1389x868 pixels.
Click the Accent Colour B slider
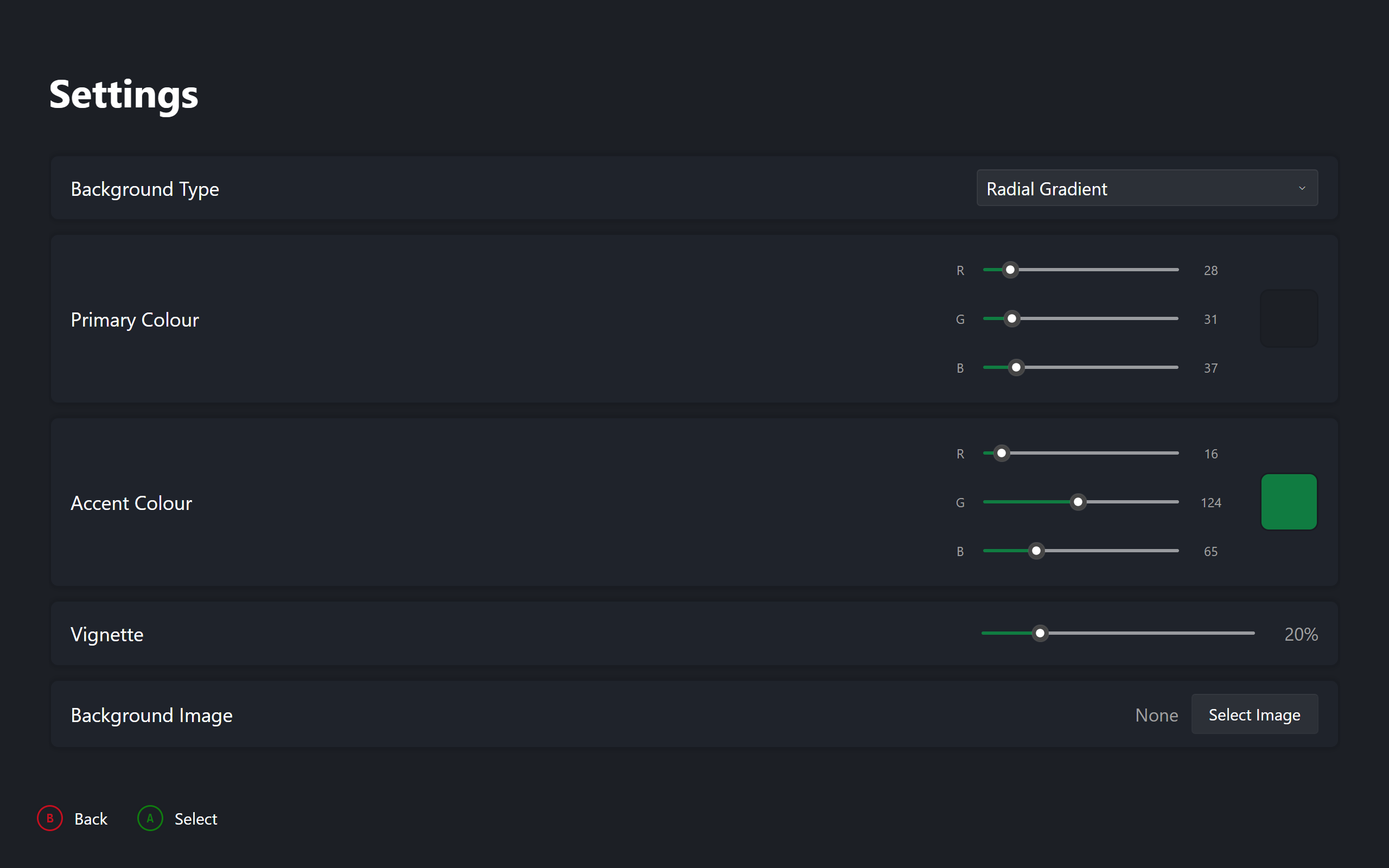[1081, 551]
